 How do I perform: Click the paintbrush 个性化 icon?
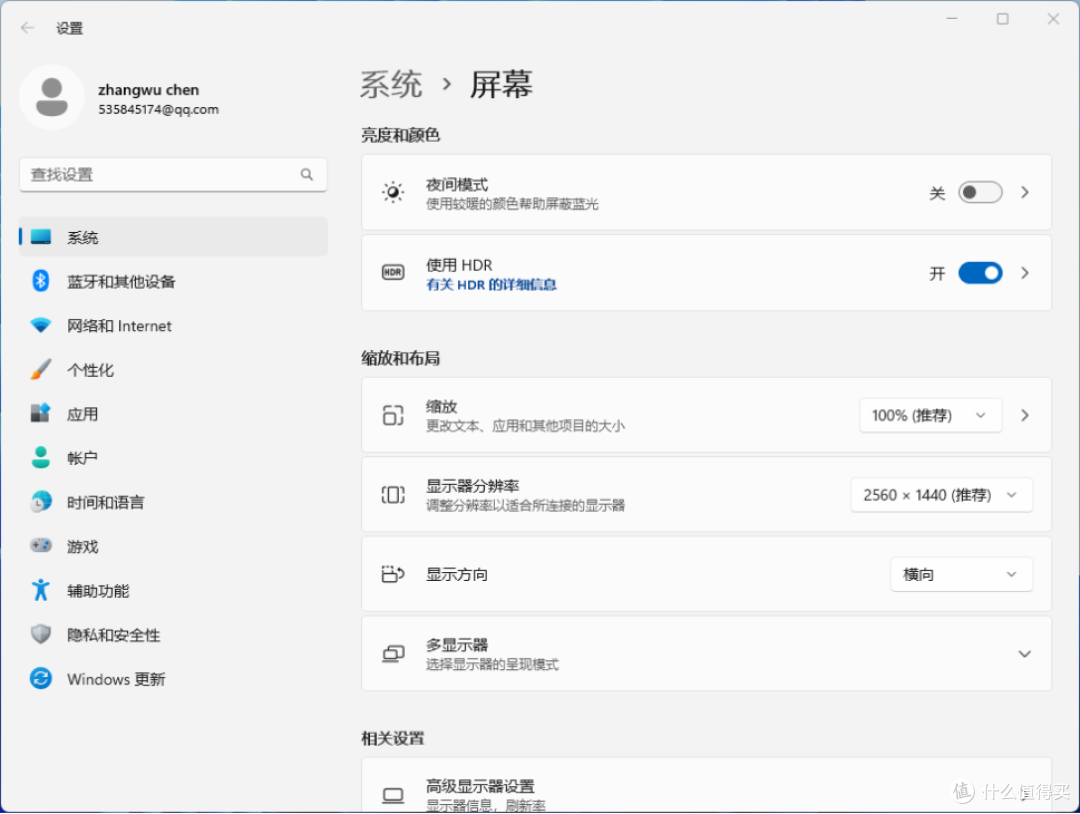pyautogui.click(x=41, y=369)
